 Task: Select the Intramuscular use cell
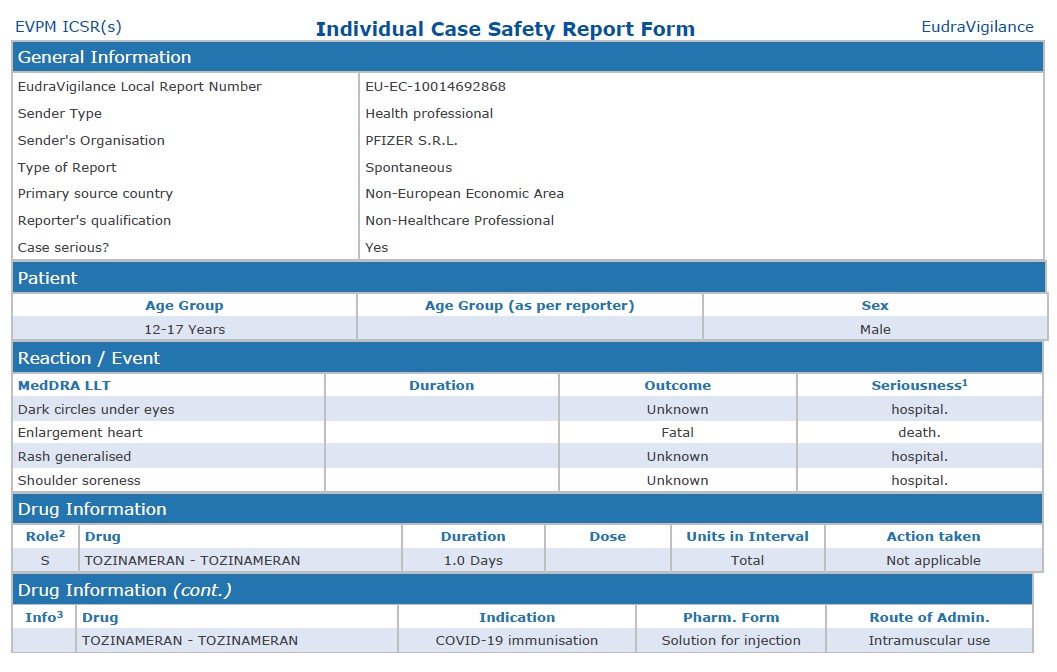(x=930, y=640)
